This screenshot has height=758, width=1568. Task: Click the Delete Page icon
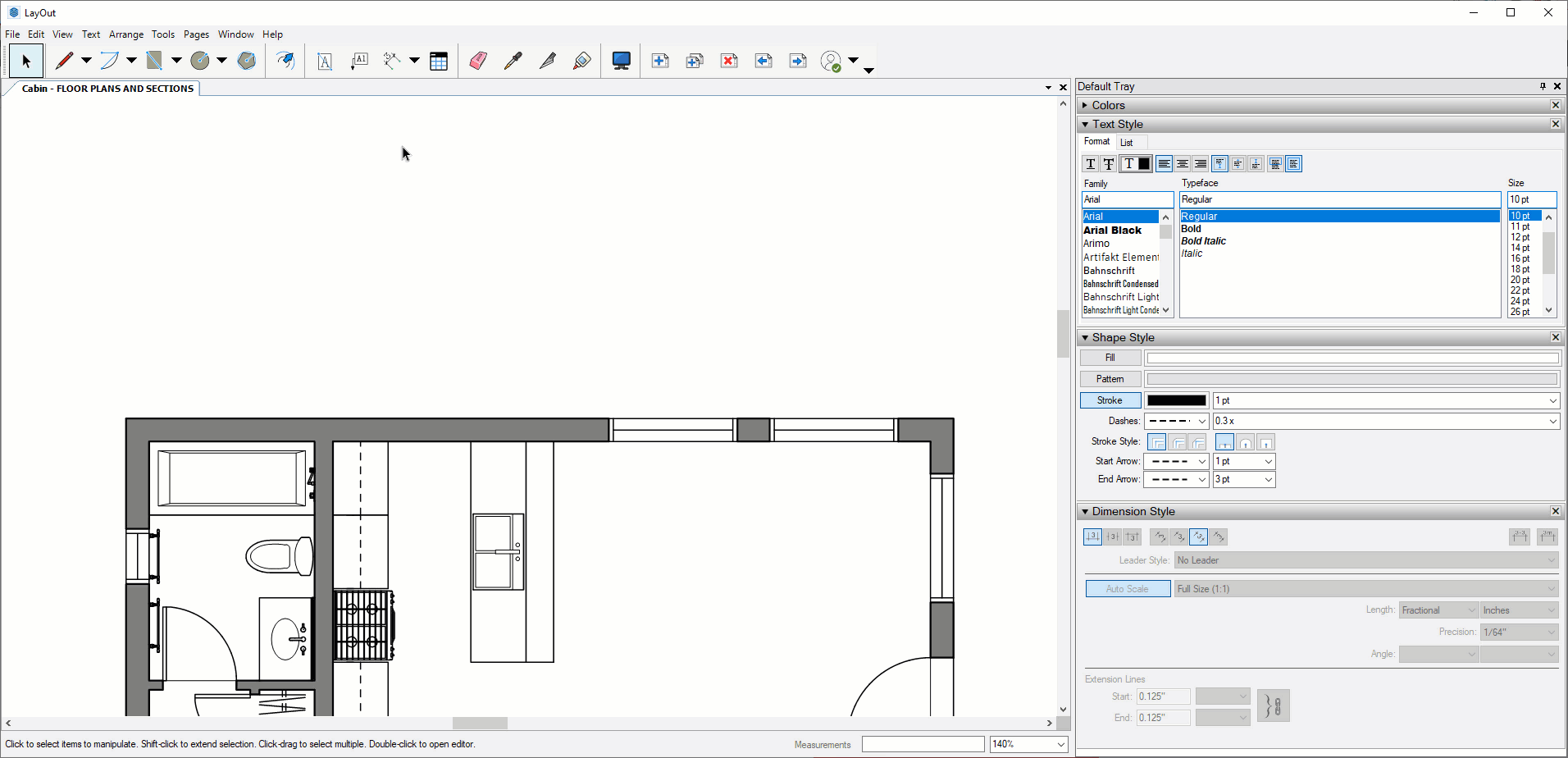(x=729, y=61)
